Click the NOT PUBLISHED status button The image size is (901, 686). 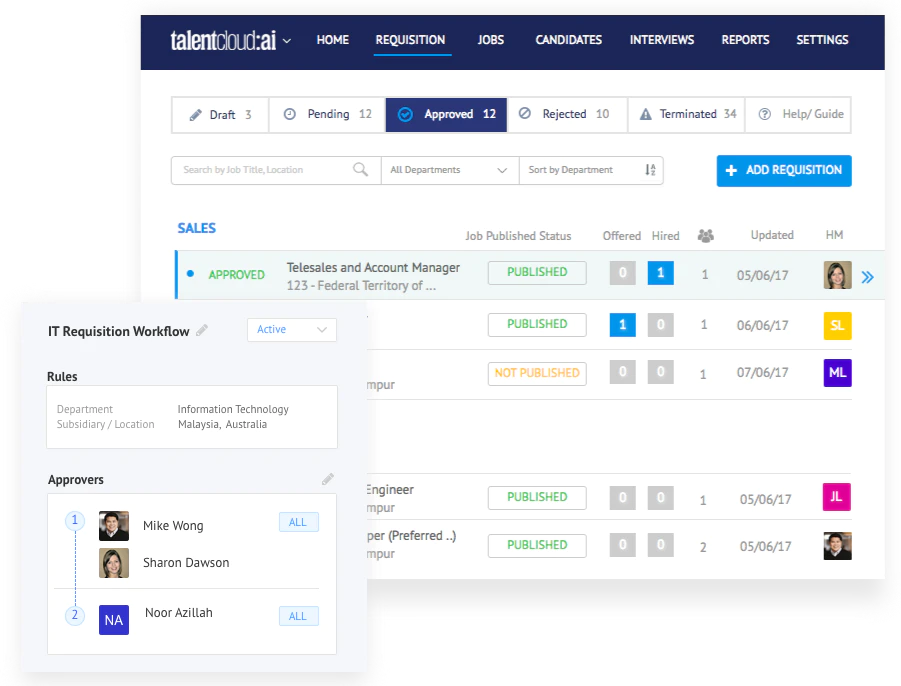[x=537, y=373]
